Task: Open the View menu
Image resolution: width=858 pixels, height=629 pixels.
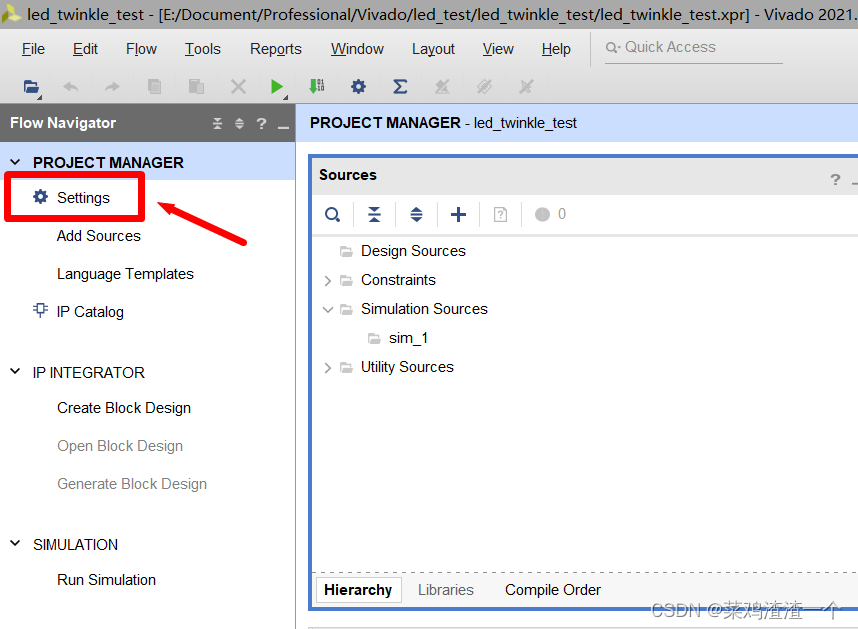Action: 498,49
